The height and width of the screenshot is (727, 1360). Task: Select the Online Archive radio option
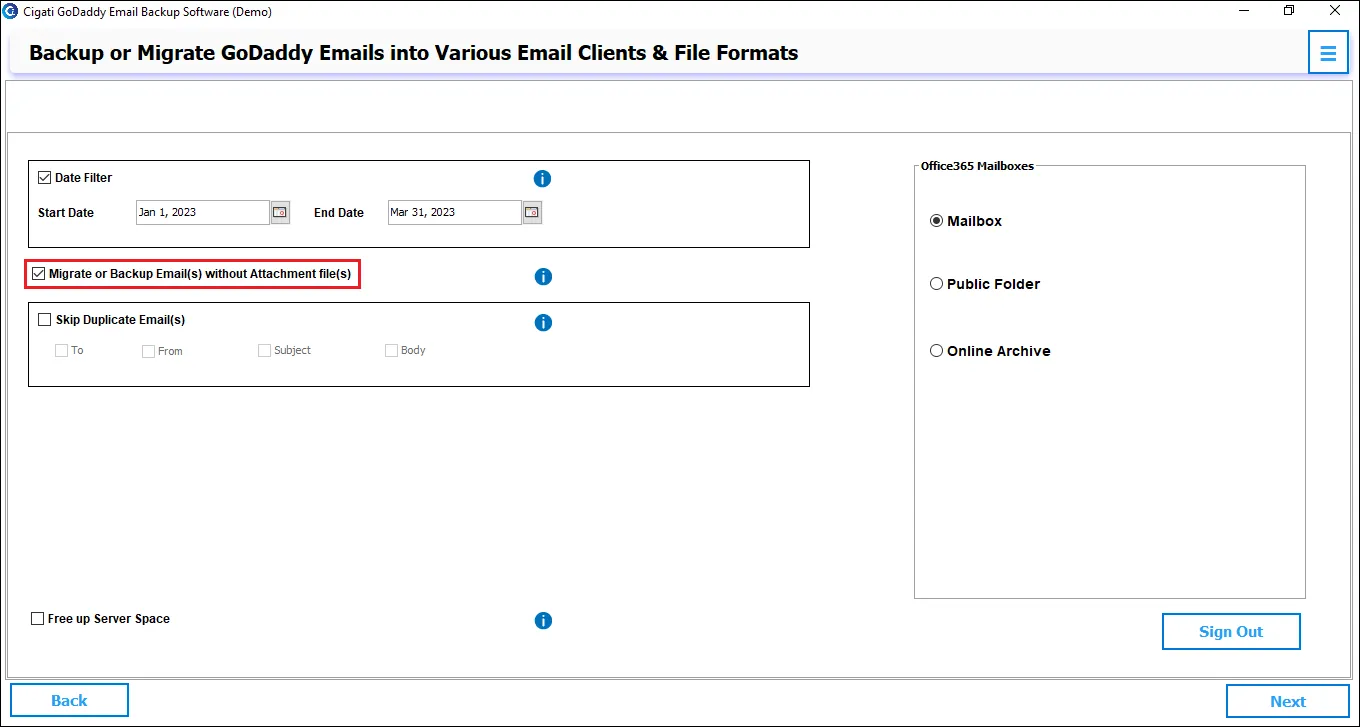point(937,351)
